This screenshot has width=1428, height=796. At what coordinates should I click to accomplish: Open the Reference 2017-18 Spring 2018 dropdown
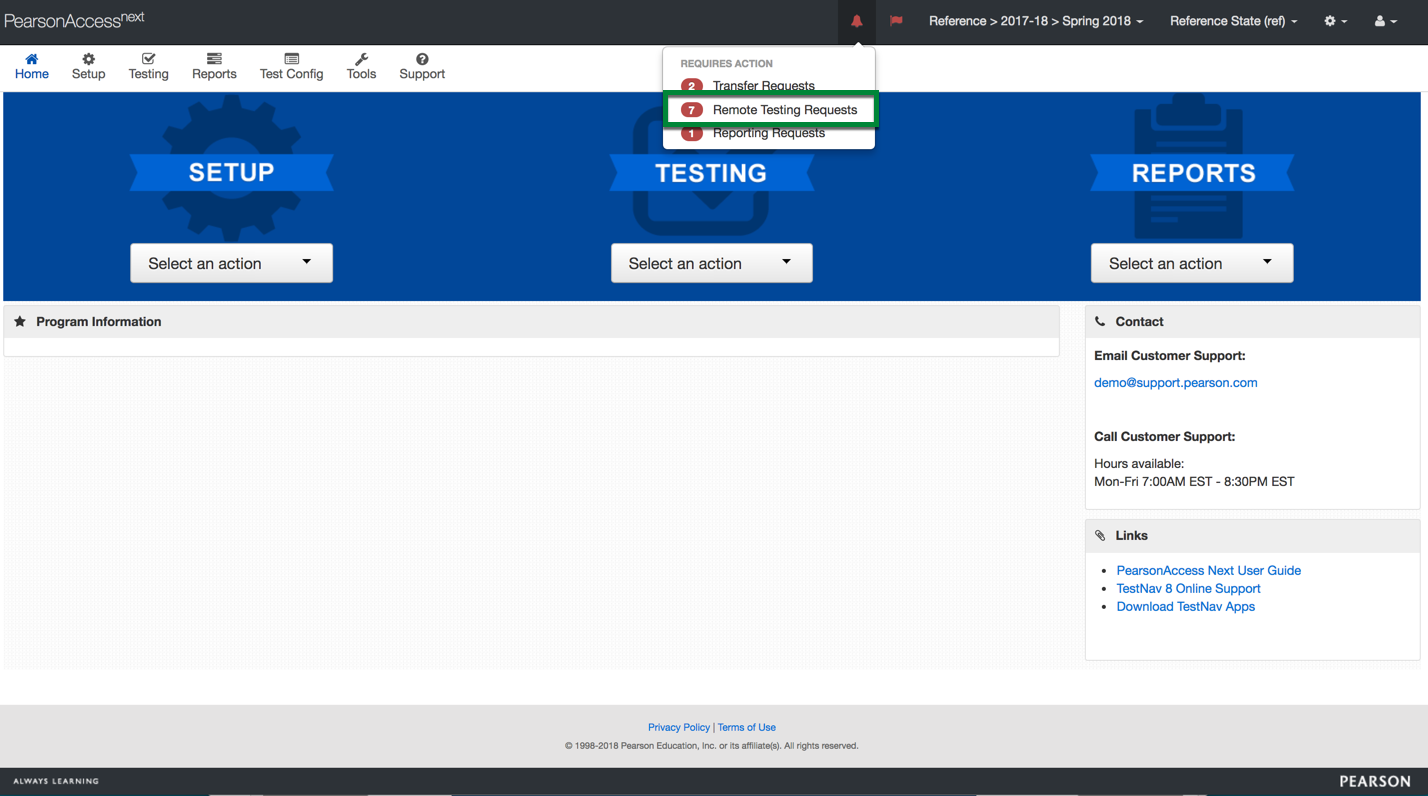click(1035, 21)
